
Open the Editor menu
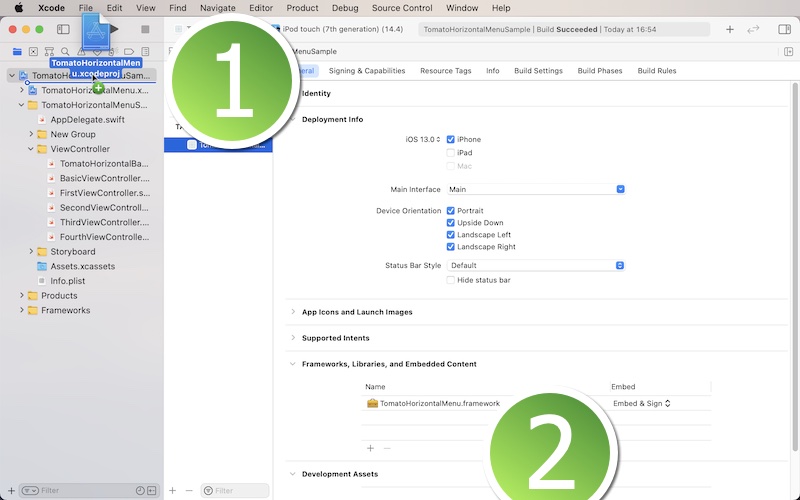(261, 8)
